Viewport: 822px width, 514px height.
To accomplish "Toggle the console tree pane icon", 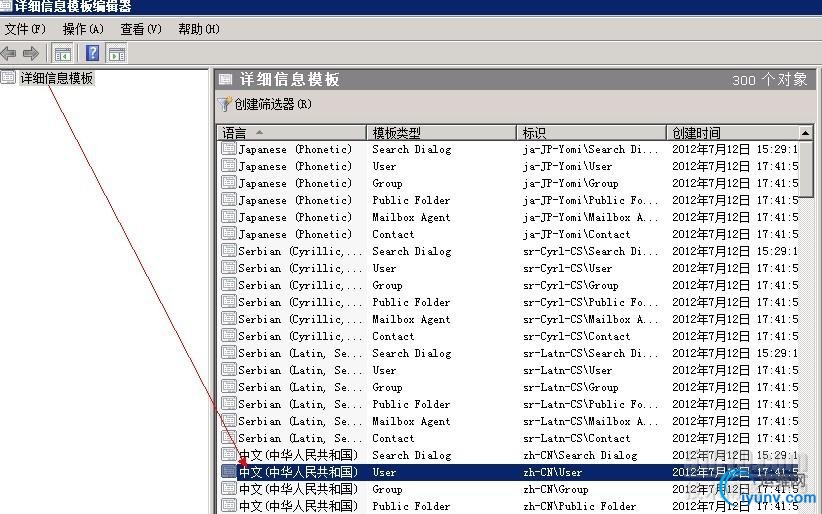I will pos(62,53).
